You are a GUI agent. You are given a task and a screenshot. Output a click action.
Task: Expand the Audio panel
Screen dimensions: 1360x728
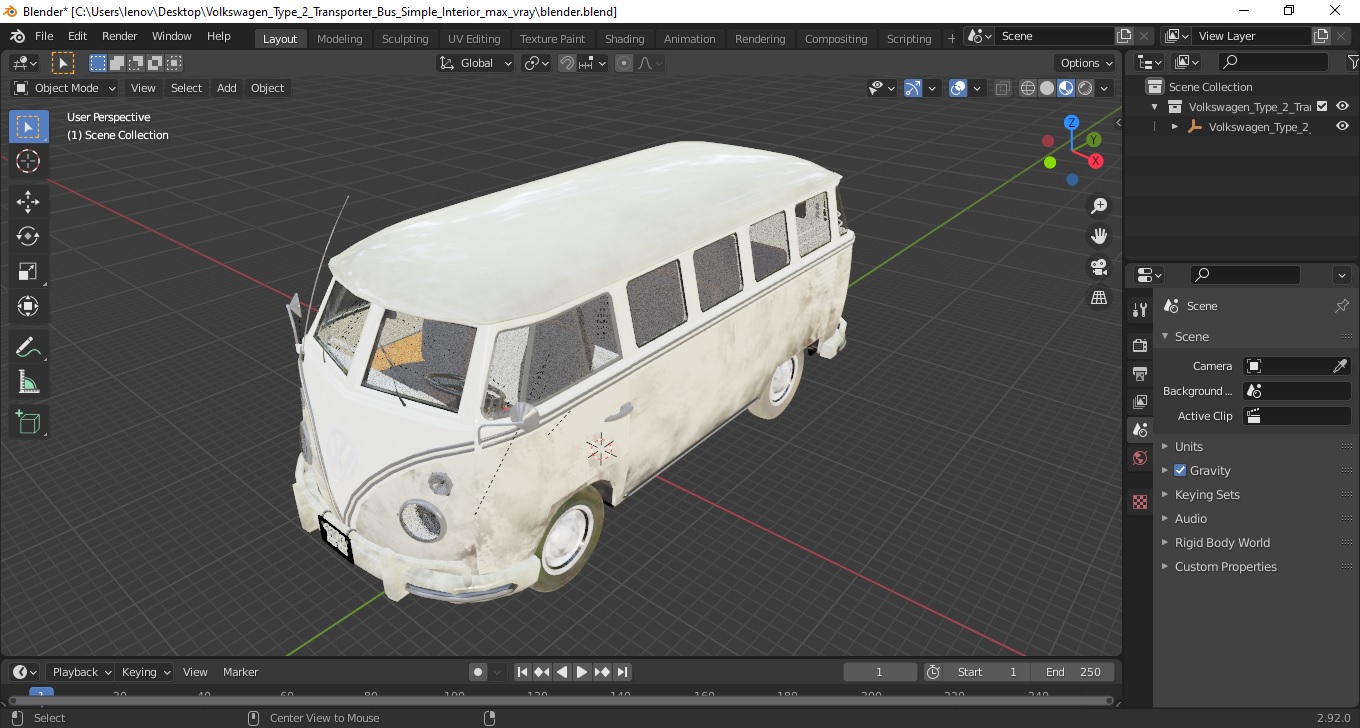tap(1190, 518)
